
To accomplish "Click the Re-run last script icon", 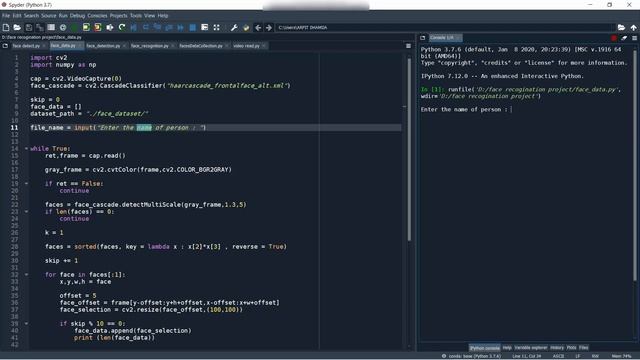I will pos(122,27).
